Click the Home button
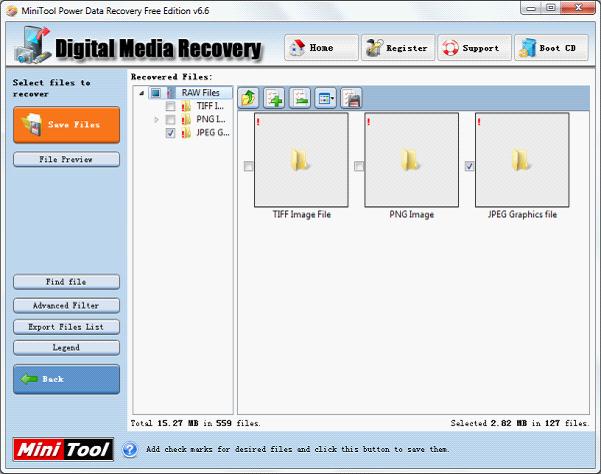601x474 pixels. point(321,48)
